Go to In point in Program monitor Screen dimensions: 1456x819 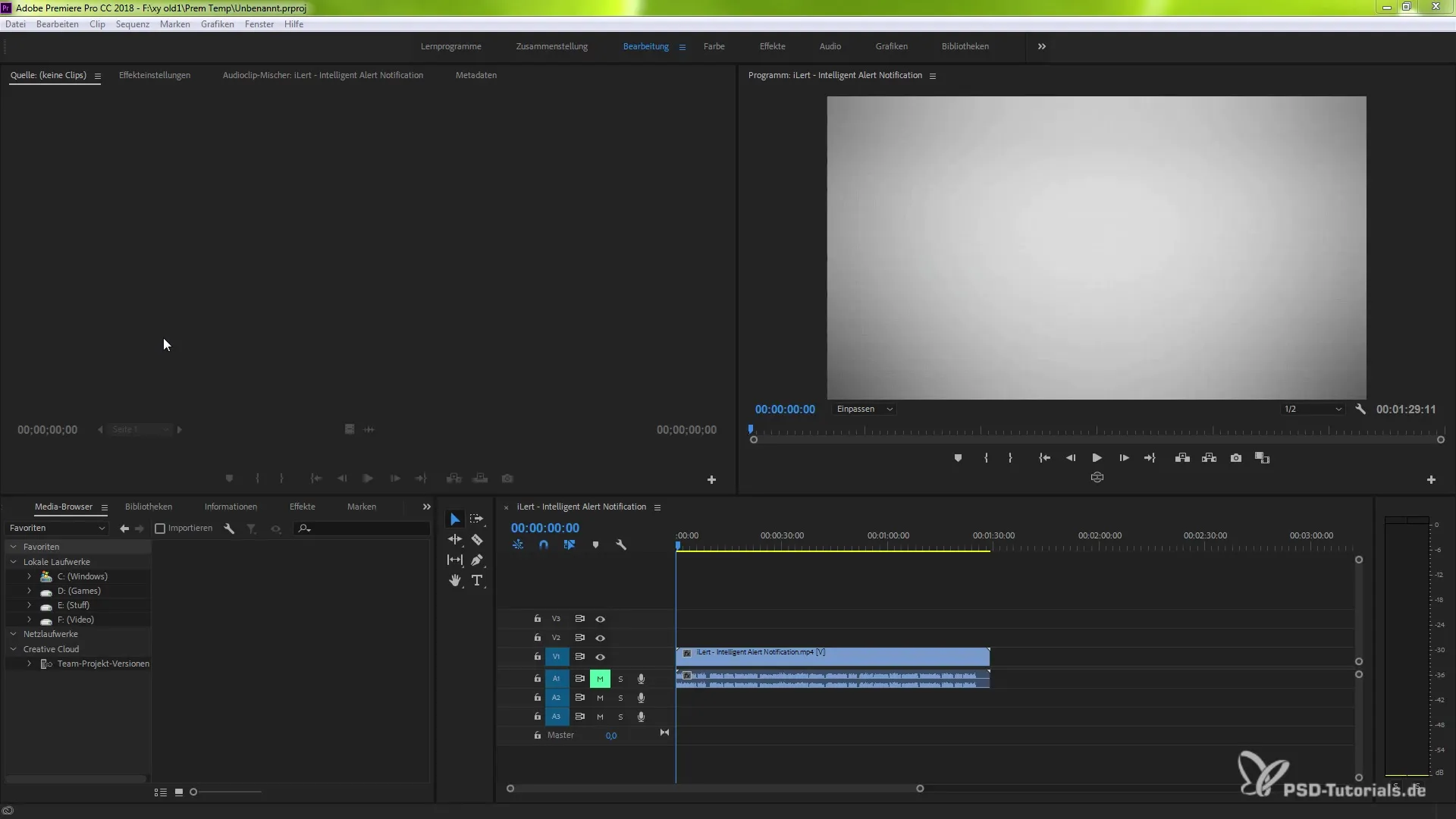(1044, 458)
